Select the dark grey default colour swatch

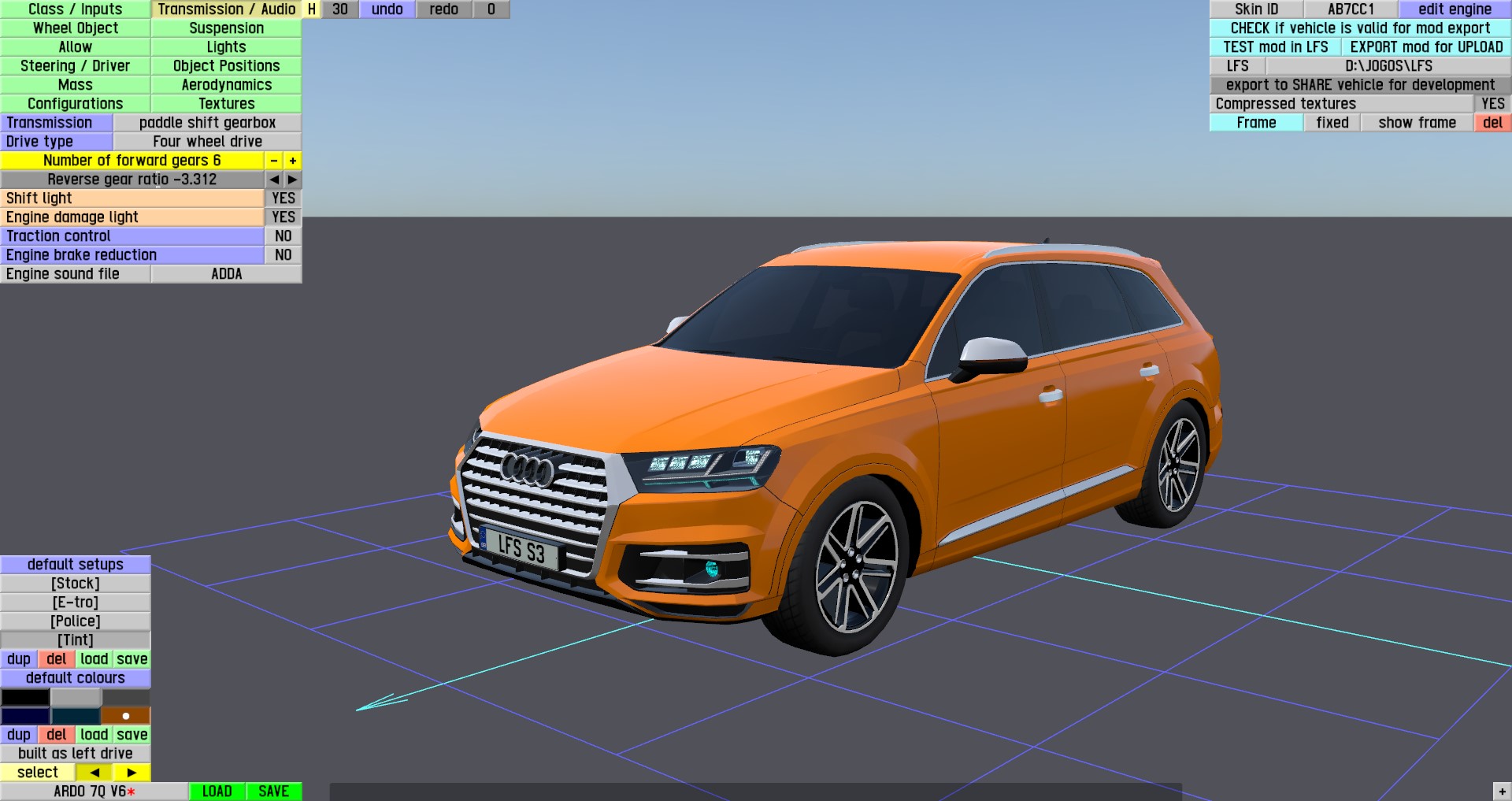[x=126, y=697]
